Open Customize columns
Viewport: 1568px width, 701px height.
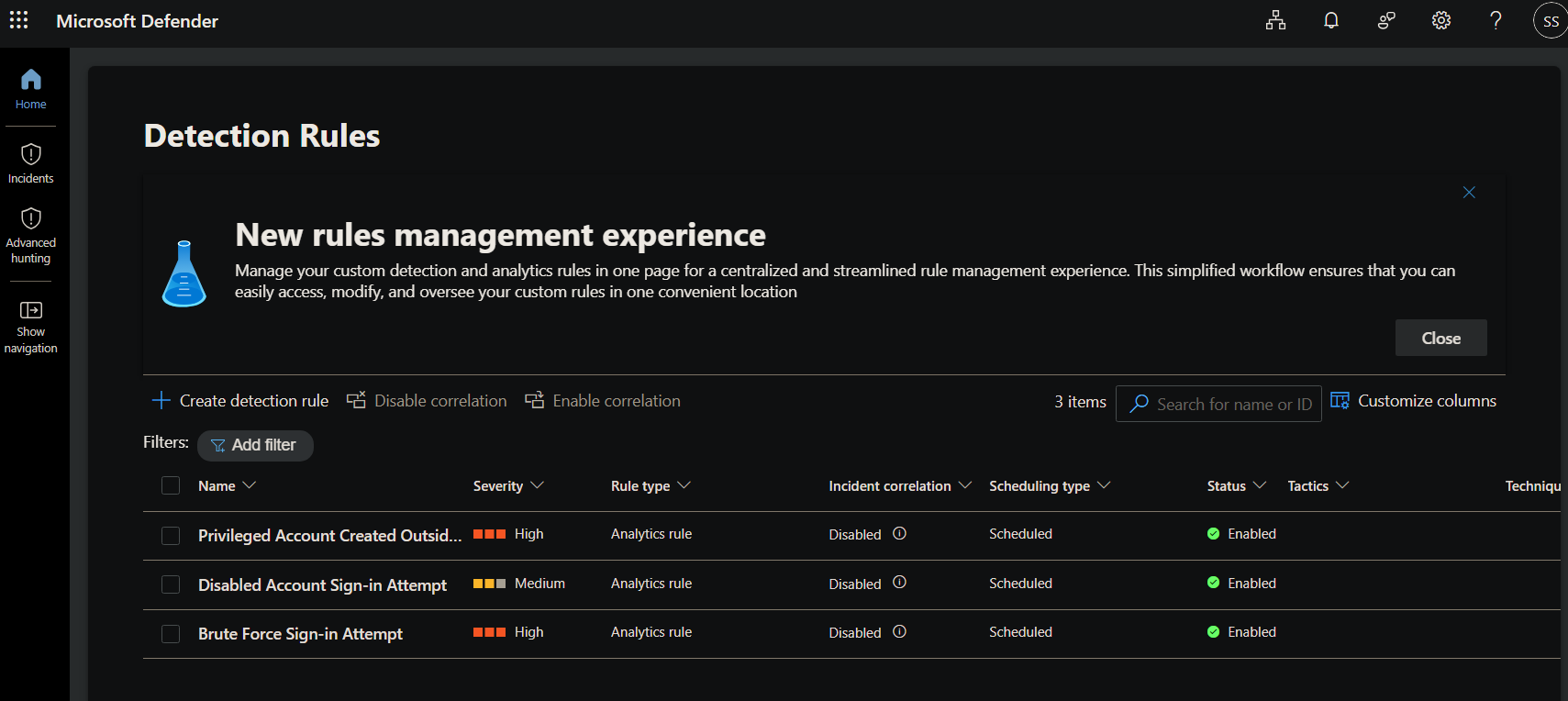[x=1413, y=401]
